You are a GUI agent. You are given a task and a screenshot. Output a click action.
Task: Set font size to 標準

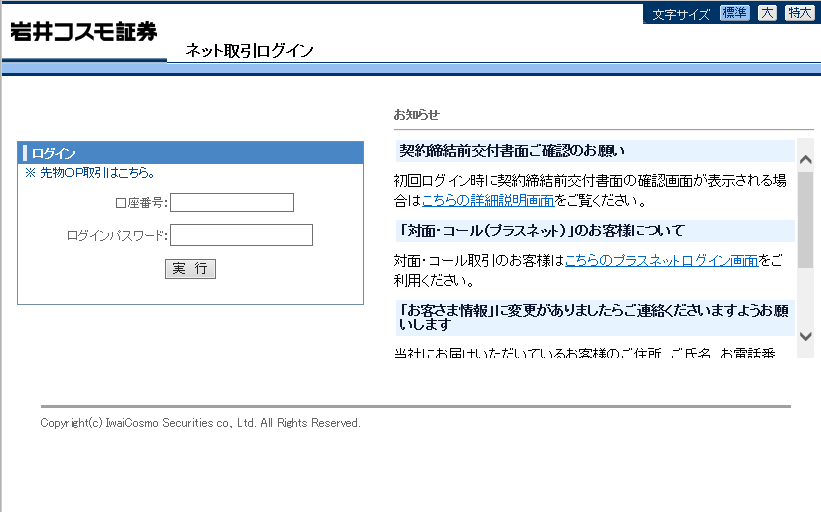coord(735,13)
